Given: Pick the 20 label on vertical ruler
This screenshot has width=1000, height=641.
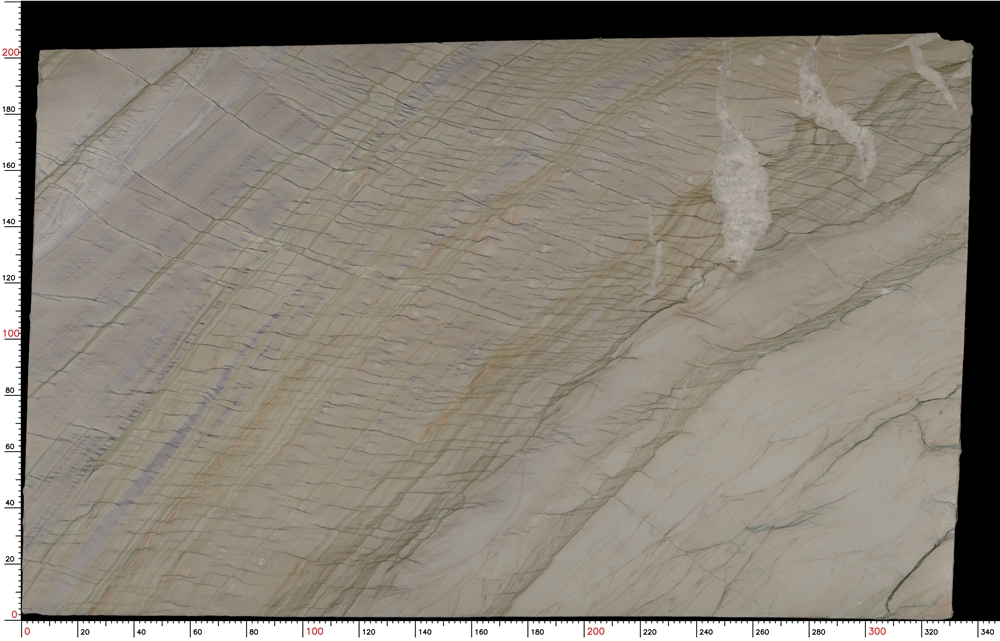Looking at the screenshot, I should pos(11,559).
